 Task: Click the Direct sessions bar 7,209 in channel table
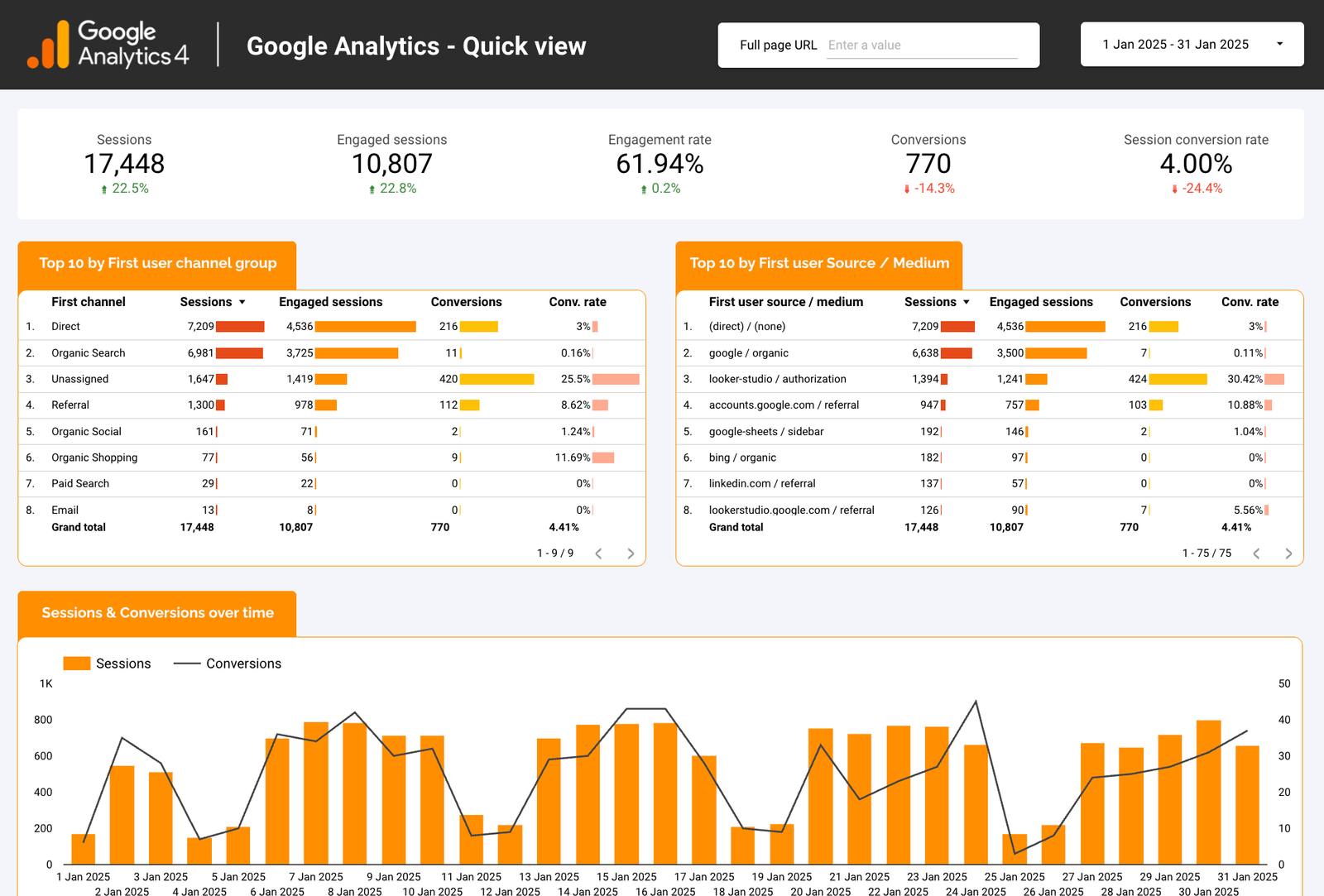pos(240,327)
